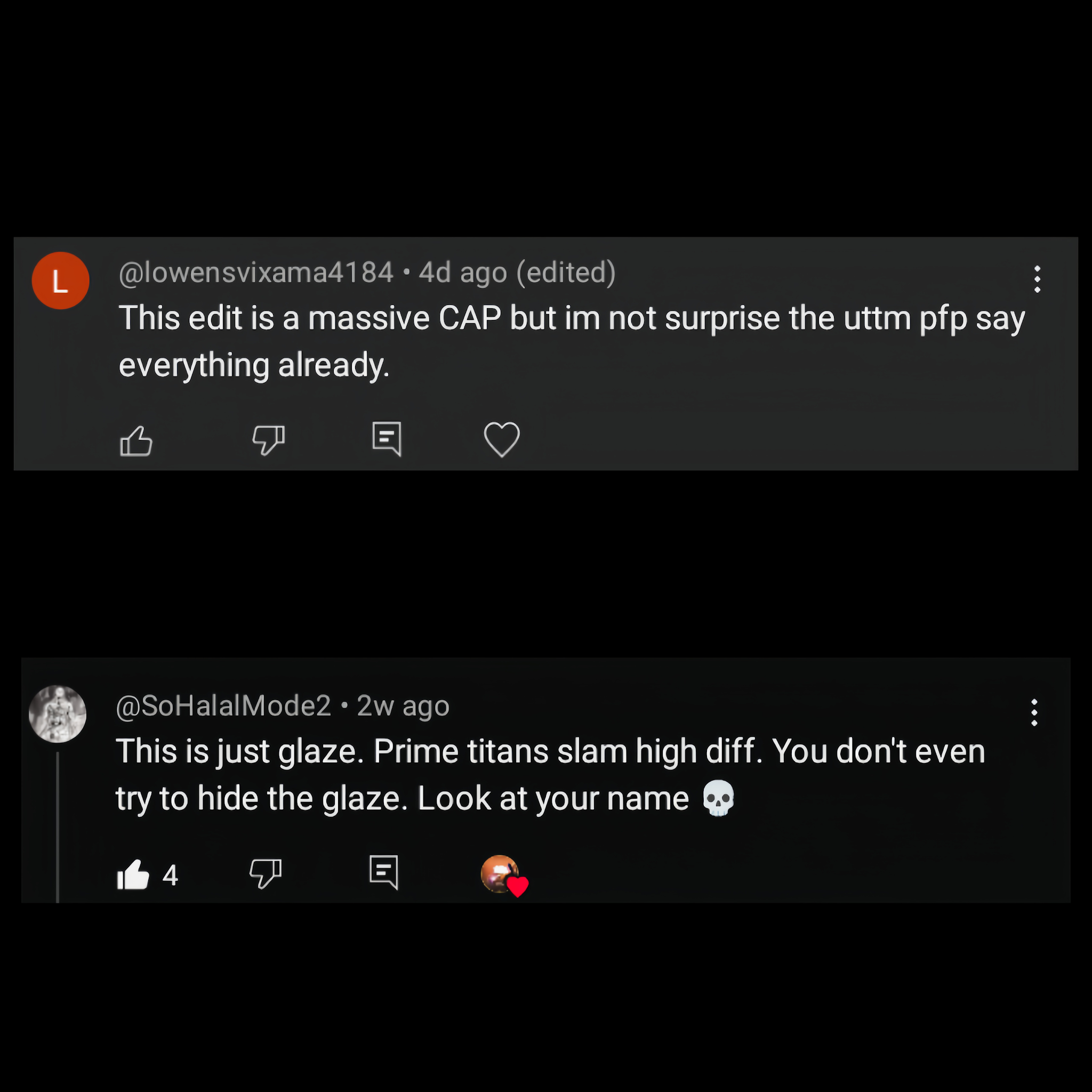This screenshot has width=1092, height=1092.
Task: Open the three-dot menu on @lowensvixama4184's comment
Action: 1037,279
